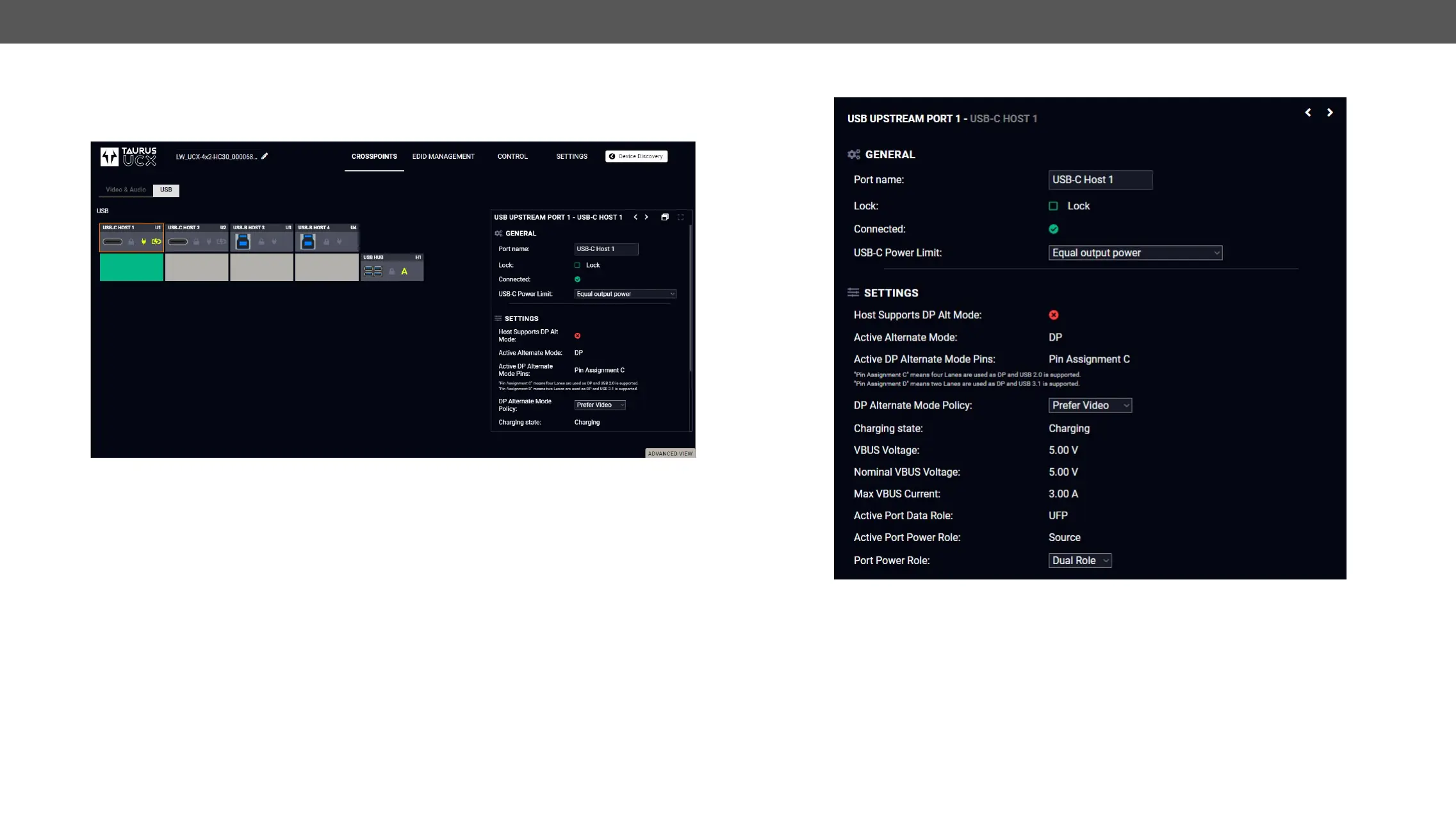Click the General gears icon in small panel

click(498, 234)
